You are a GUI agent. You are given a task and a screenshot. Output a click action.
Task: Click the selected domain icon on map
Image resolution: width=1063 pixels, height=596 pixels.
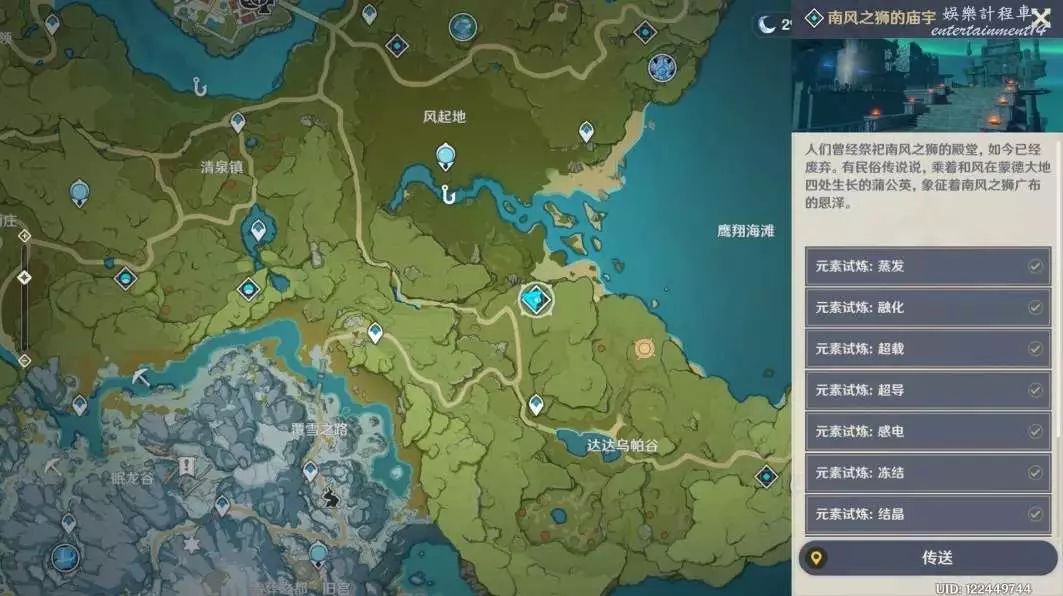(536, 298)
